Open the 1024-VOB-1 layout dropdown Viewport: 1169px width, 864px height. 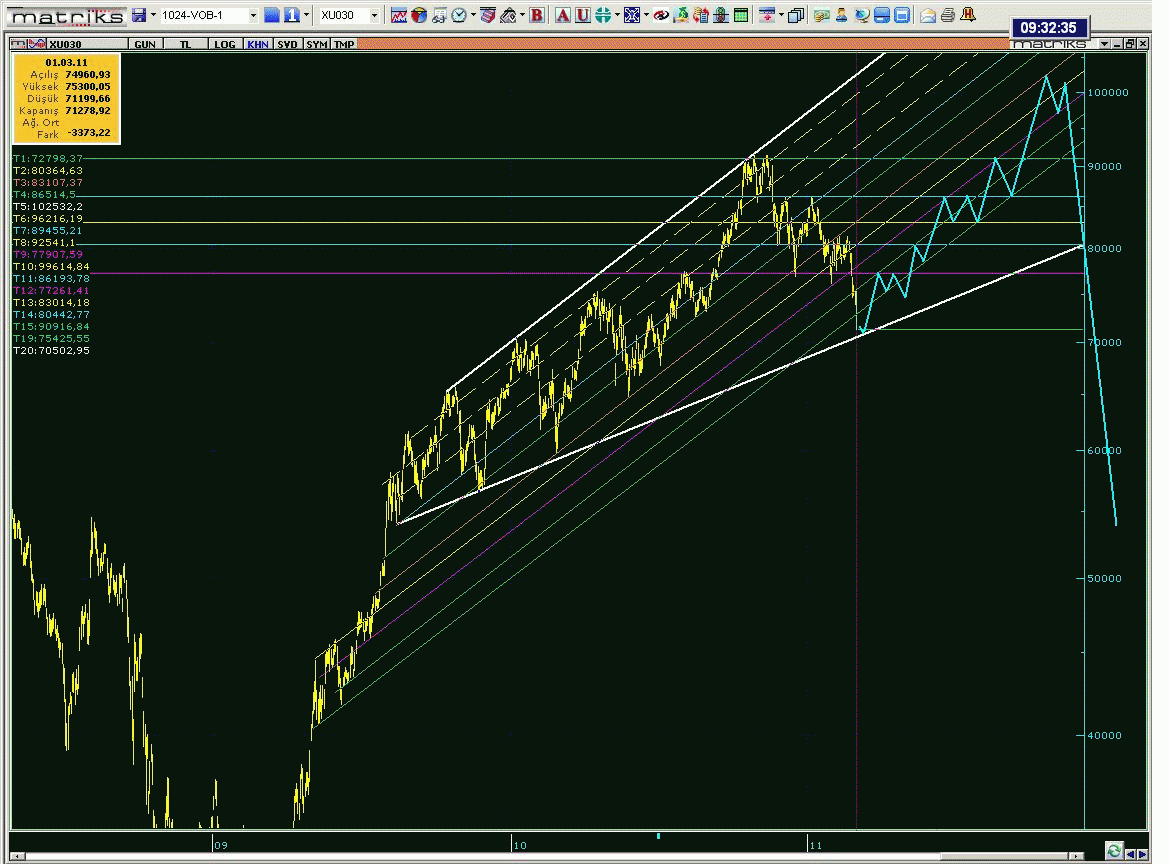[252, 15]
